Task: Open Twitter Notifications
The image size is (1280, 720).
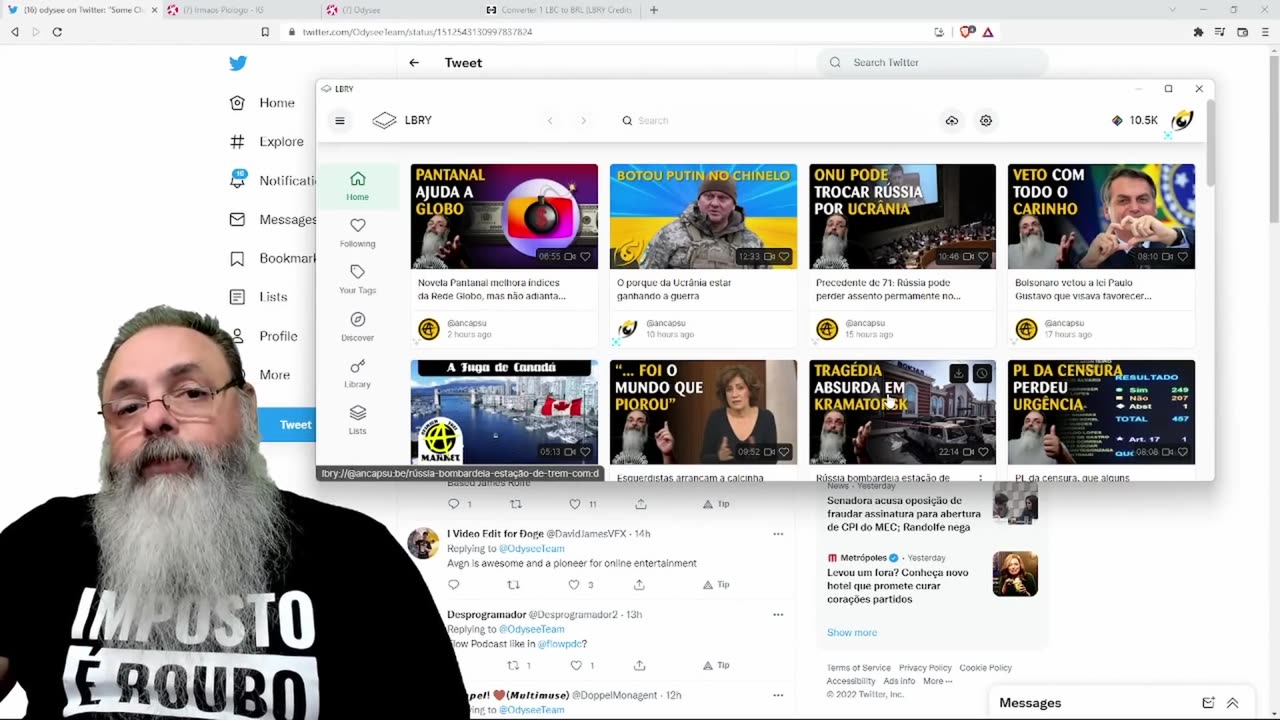Action: (272, 181)
